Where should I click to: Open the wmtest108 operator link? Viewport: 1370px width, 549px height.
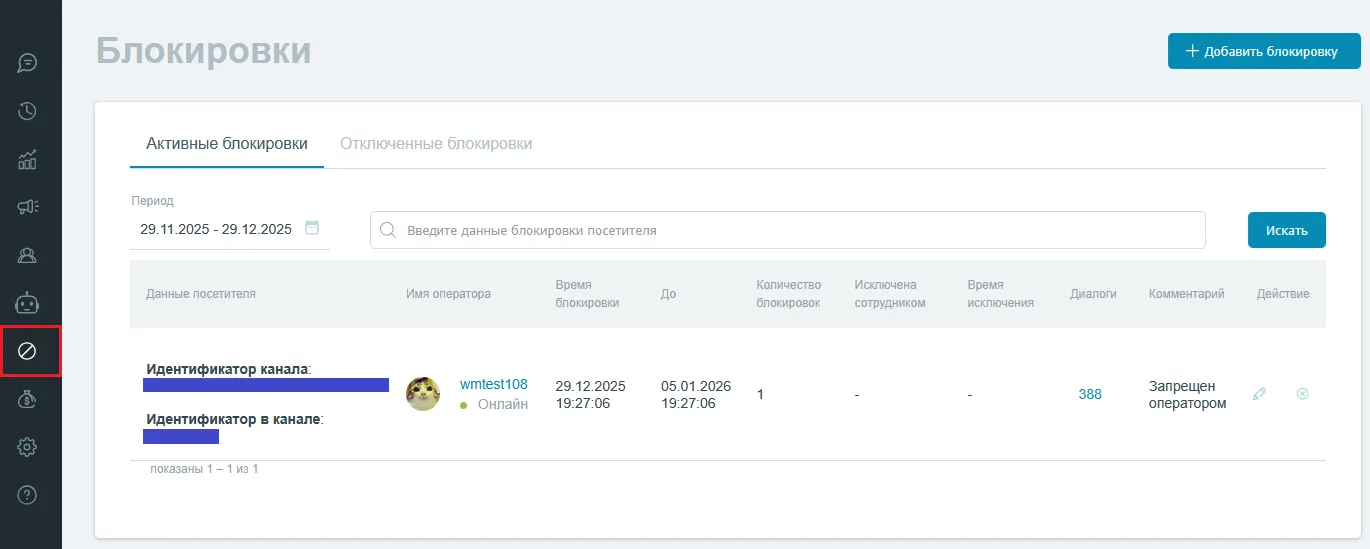[x=493, y=385]
